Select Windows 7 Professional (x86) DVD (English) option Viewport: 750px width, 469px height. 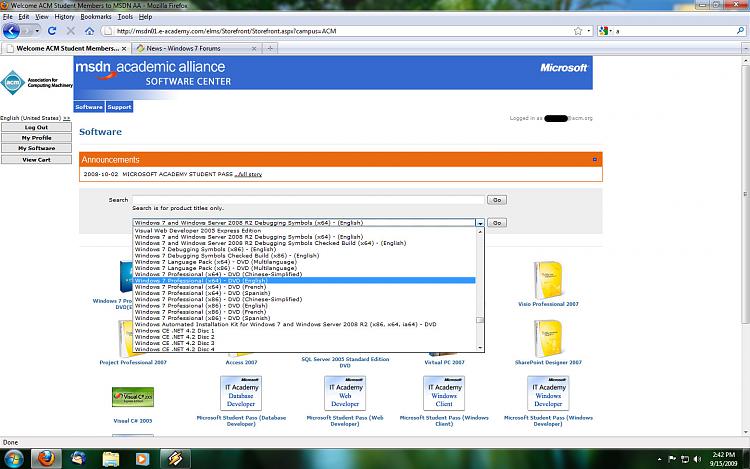tap(304, 305)
